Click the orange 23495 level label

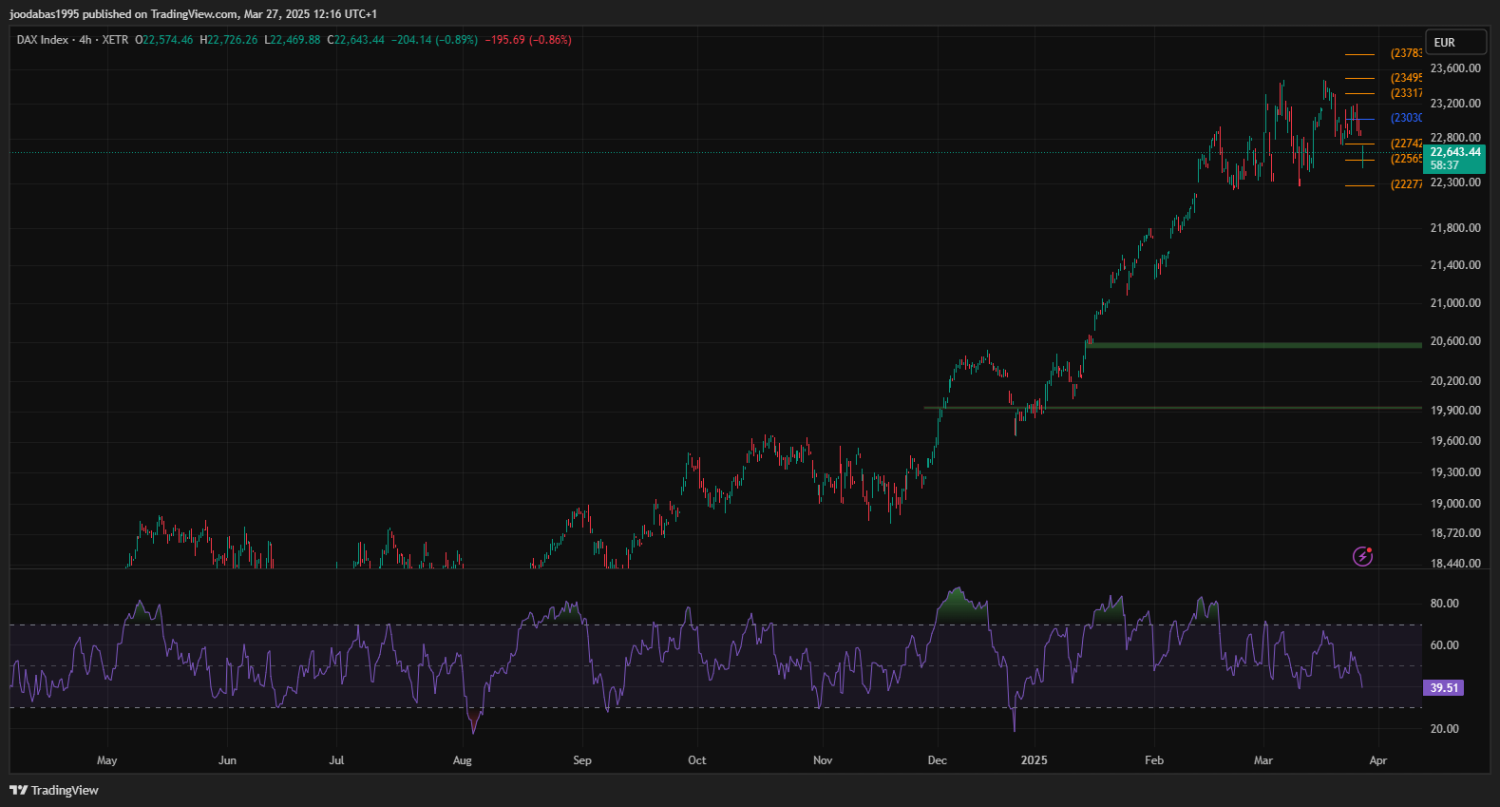pos(1405,78)
